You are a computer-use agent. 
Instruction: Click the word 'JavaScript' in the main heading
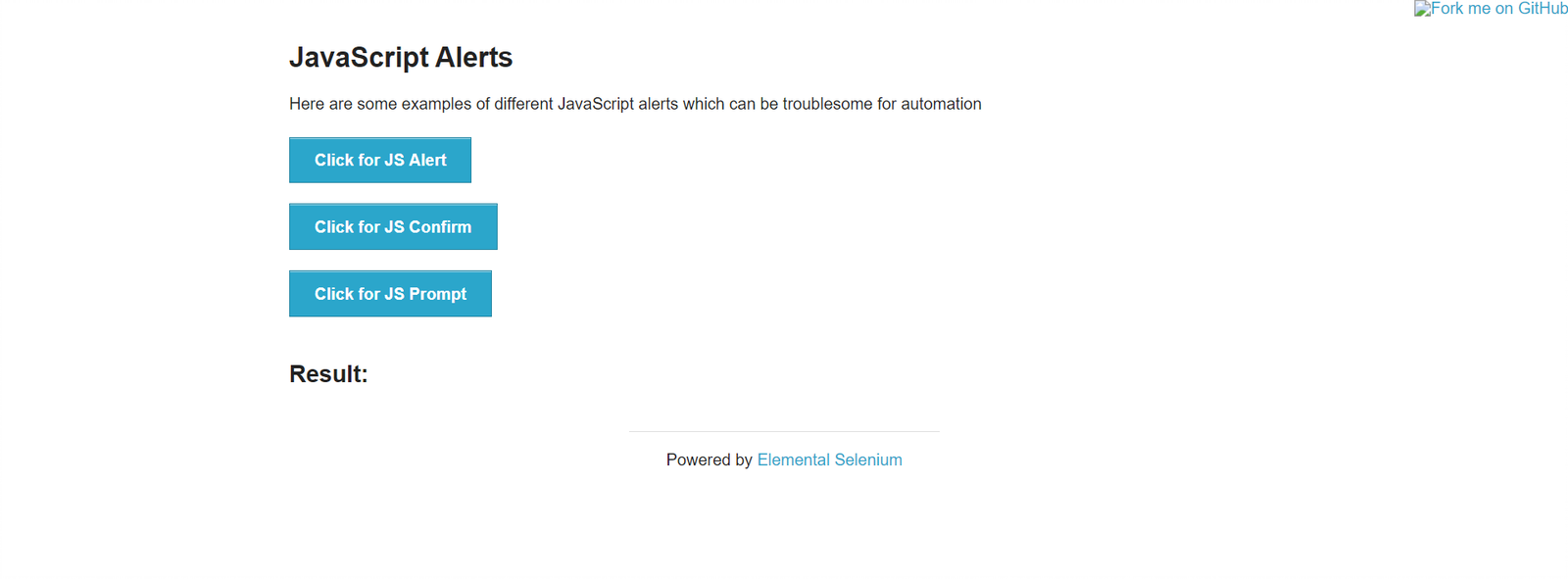coord(359,58)
